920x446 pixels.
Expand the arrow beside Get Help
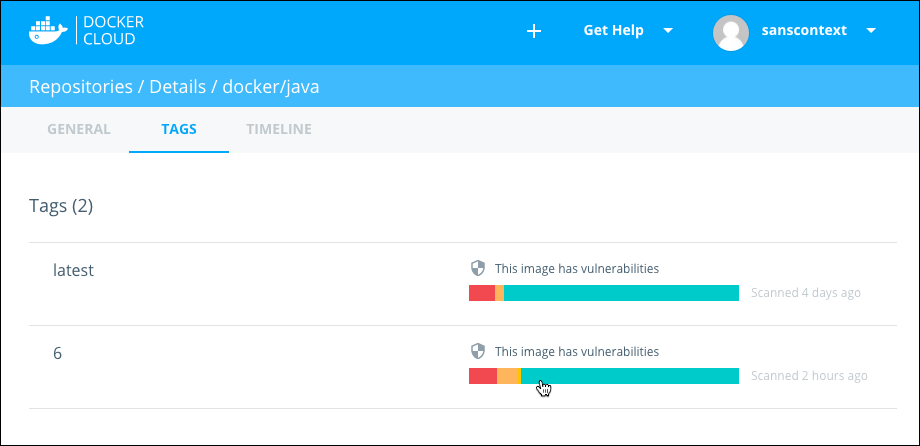667,31
